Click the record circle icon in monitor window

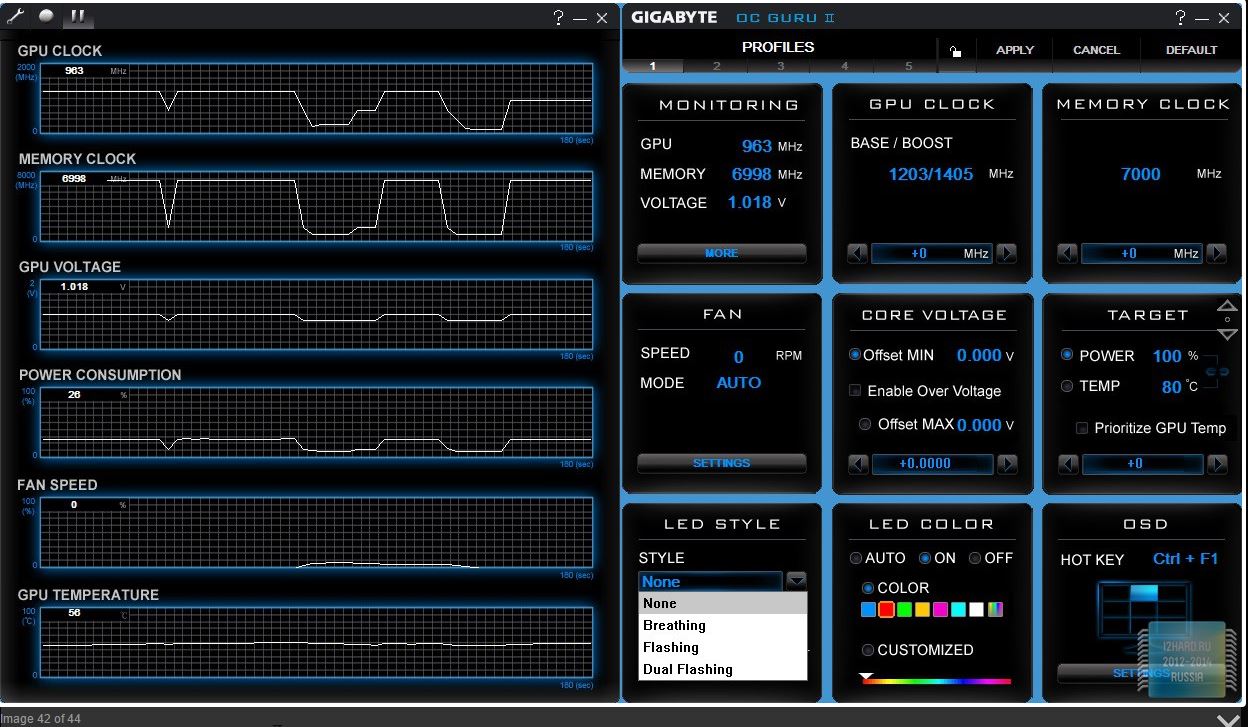(x=46, y=16)
